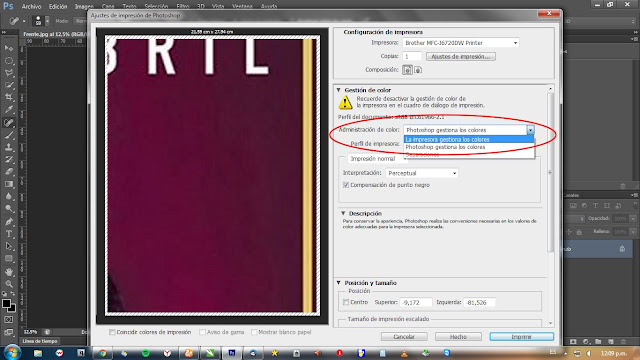Click the delete layer trash icon

(x=623, y=341)
